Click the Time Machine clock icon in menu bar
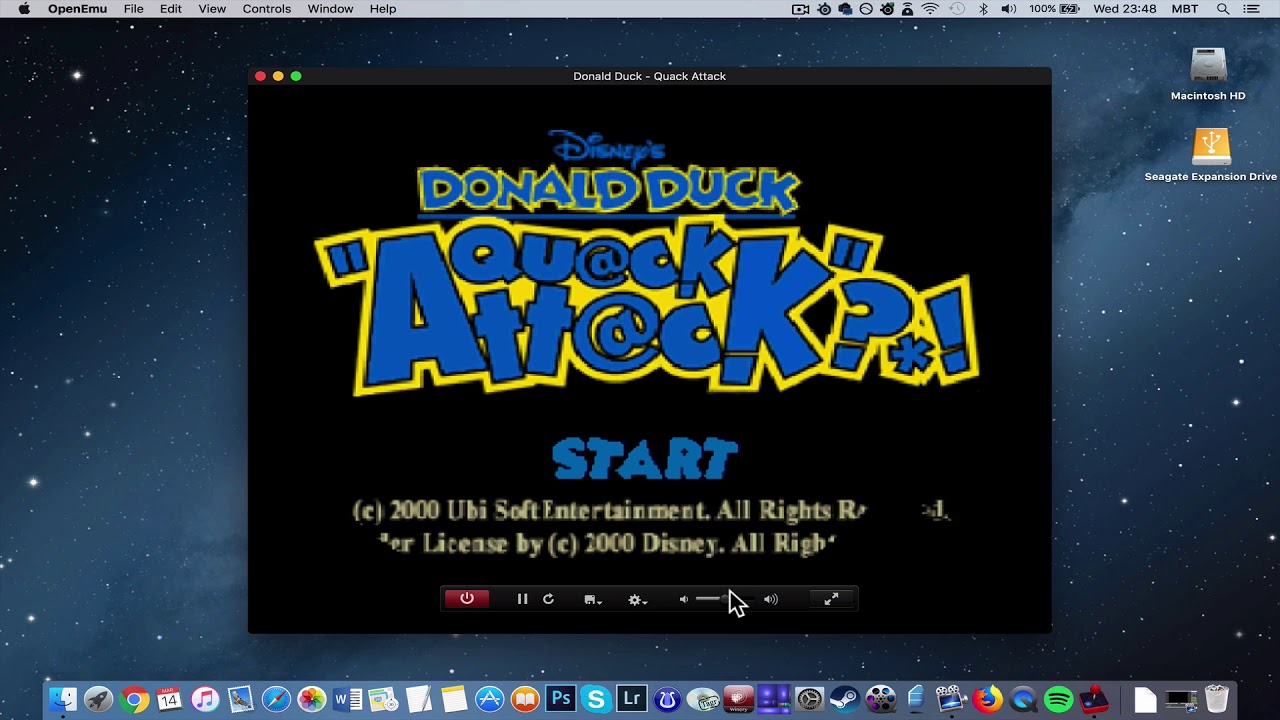Screen dimensions: 1280x720 957,9
